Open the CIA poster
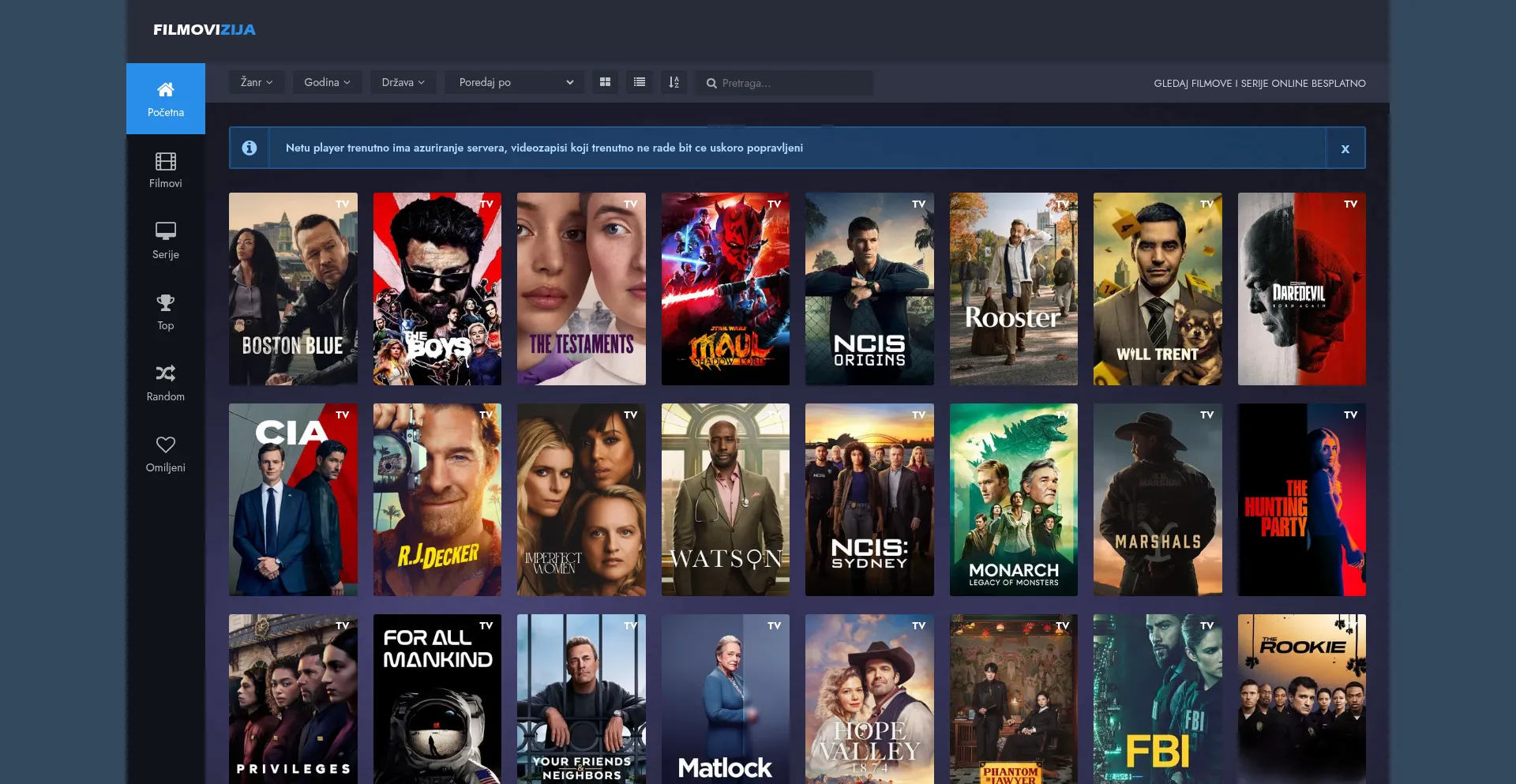Image resolution: width=1516 pixels, height=784 pixels. [x=293, y=500]
